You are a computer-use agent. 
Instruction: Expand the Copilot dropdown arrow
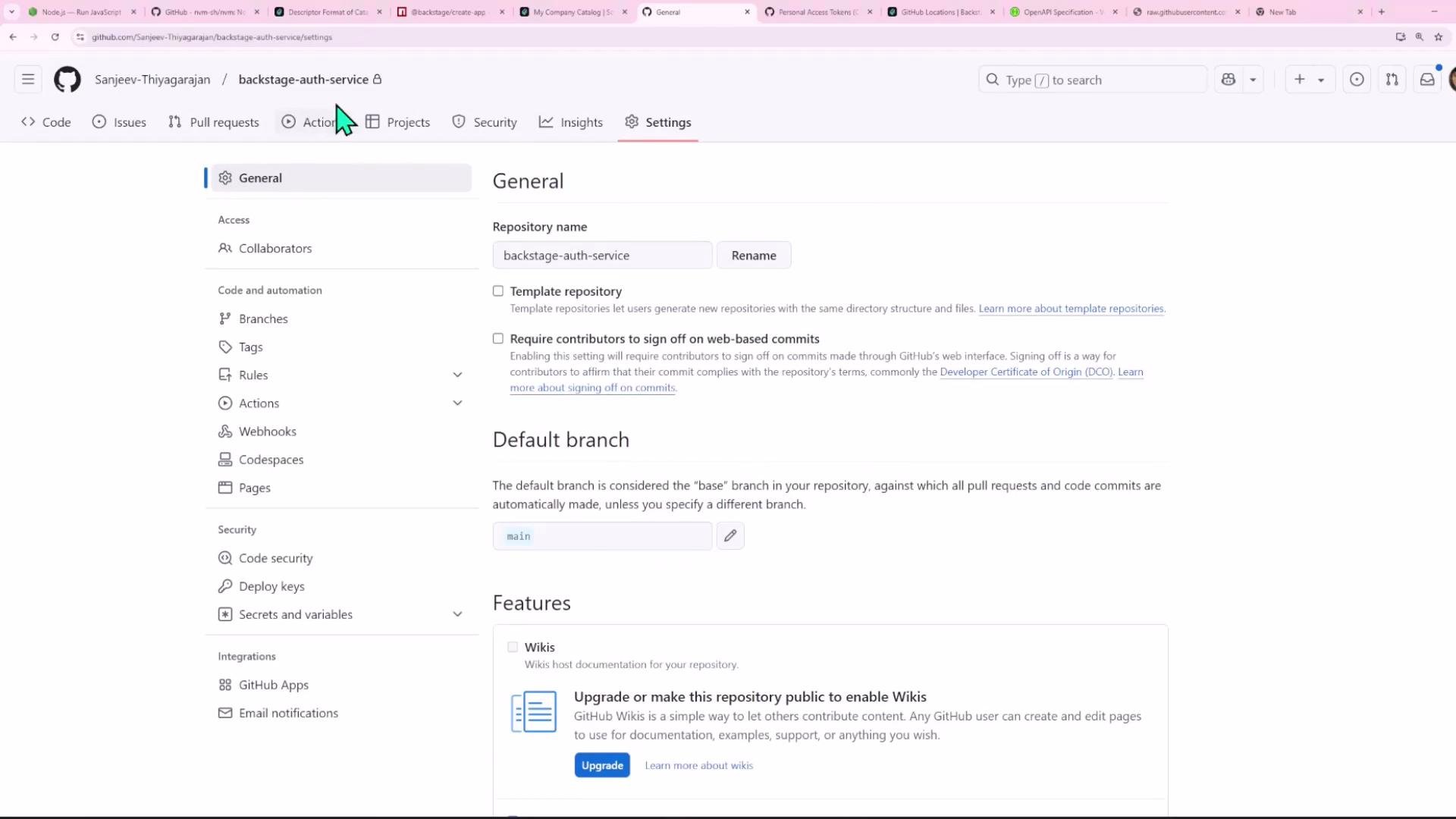pos(1253,80)
